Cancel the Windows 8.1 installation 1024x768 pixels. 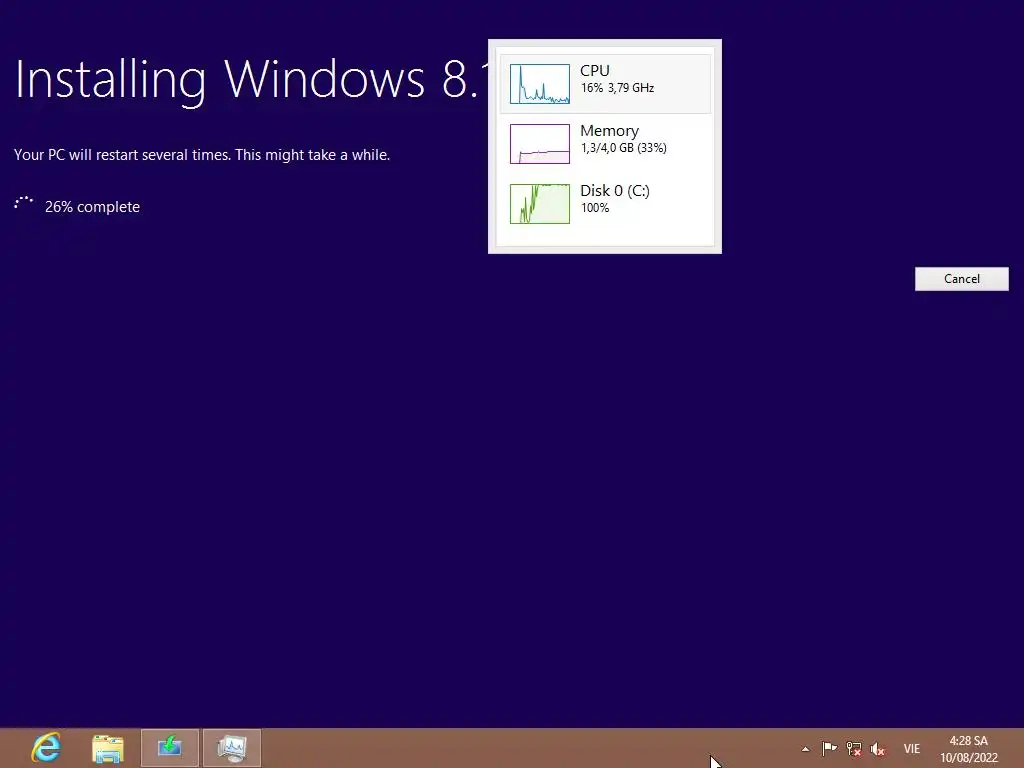[961, 279]
